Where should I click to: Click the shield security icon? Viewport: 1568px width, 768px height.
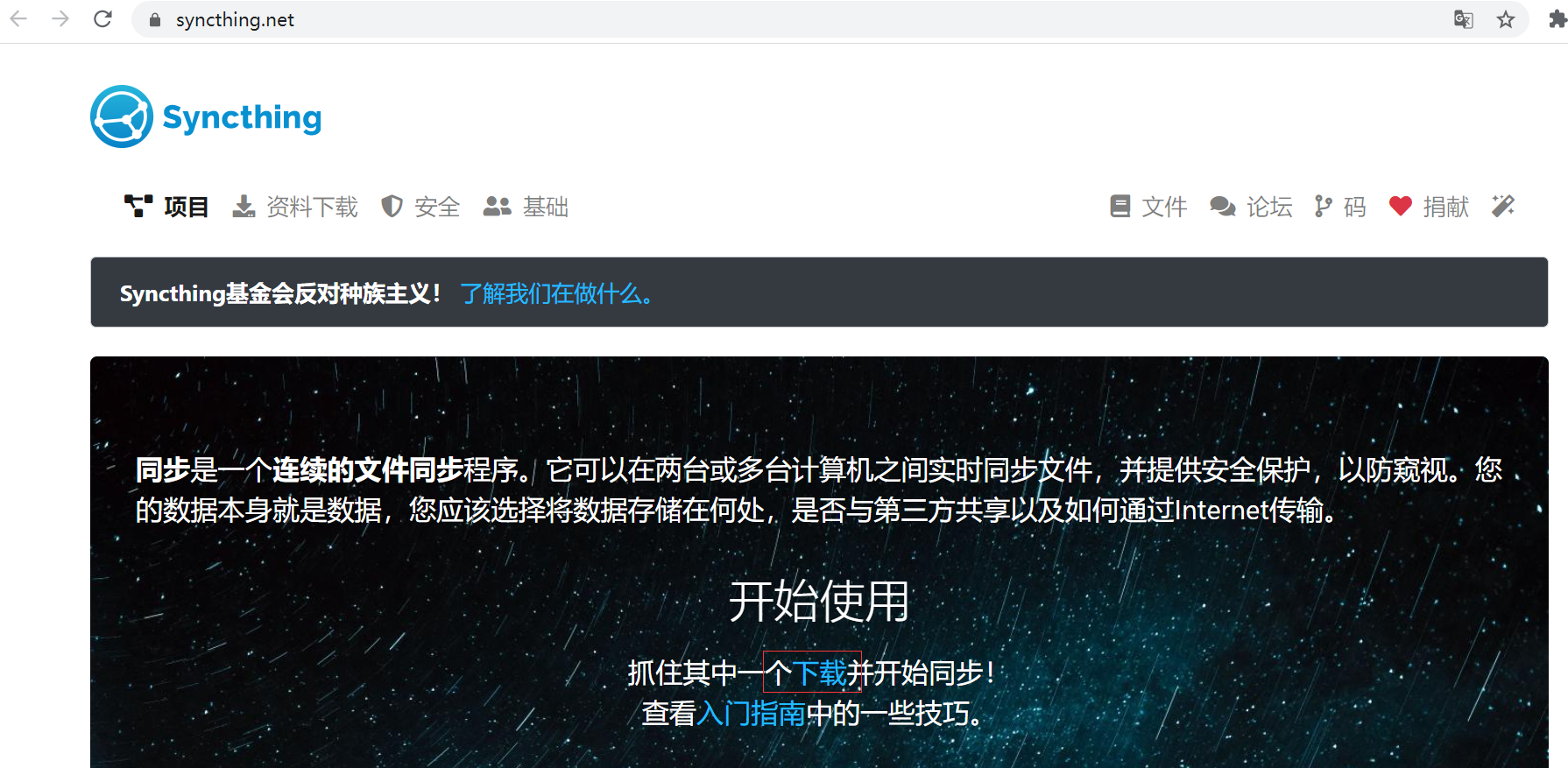[x=392, y=207]
